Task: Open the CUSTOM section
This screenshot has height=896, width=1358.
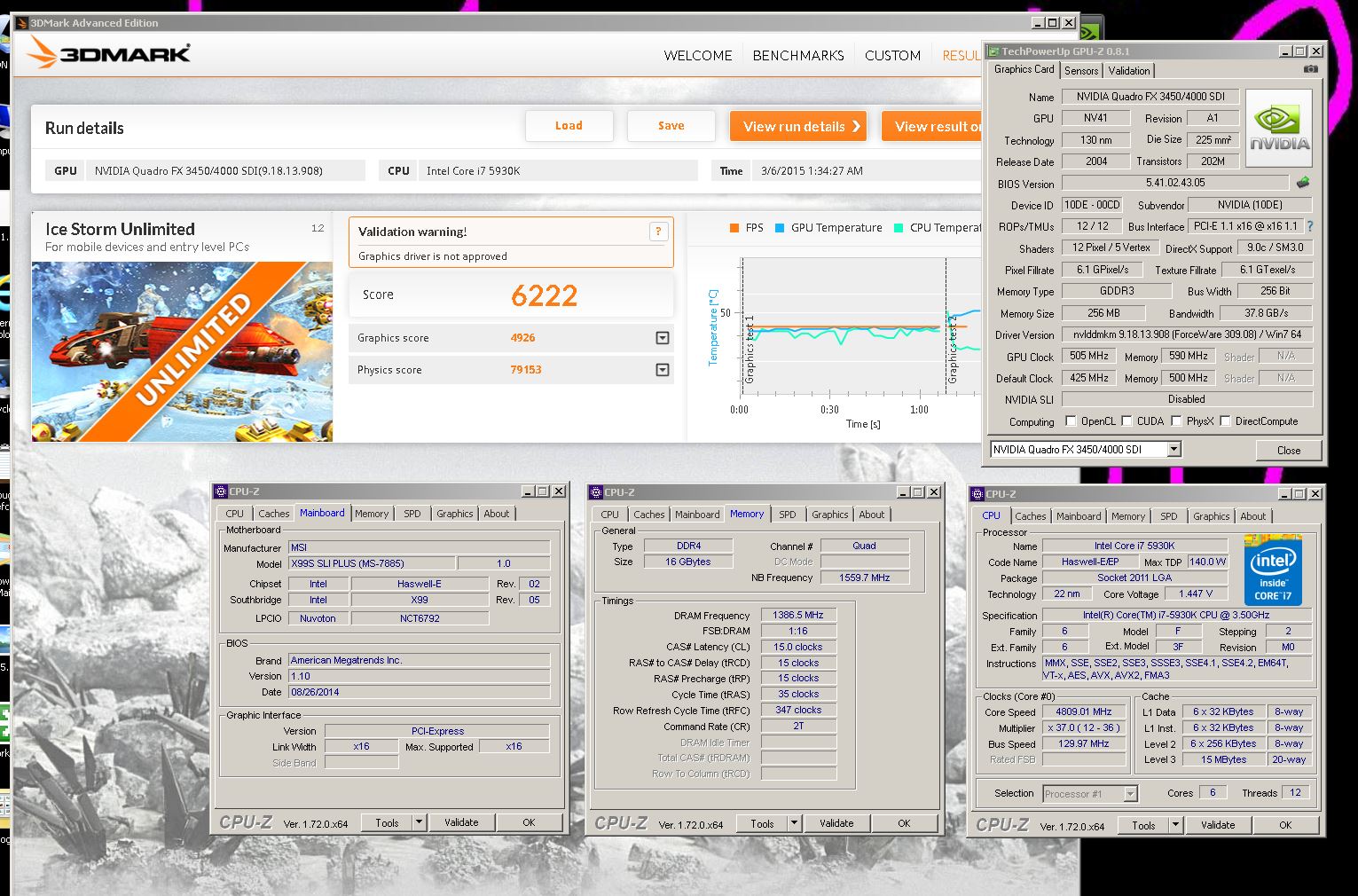Action: click(892, 55)
